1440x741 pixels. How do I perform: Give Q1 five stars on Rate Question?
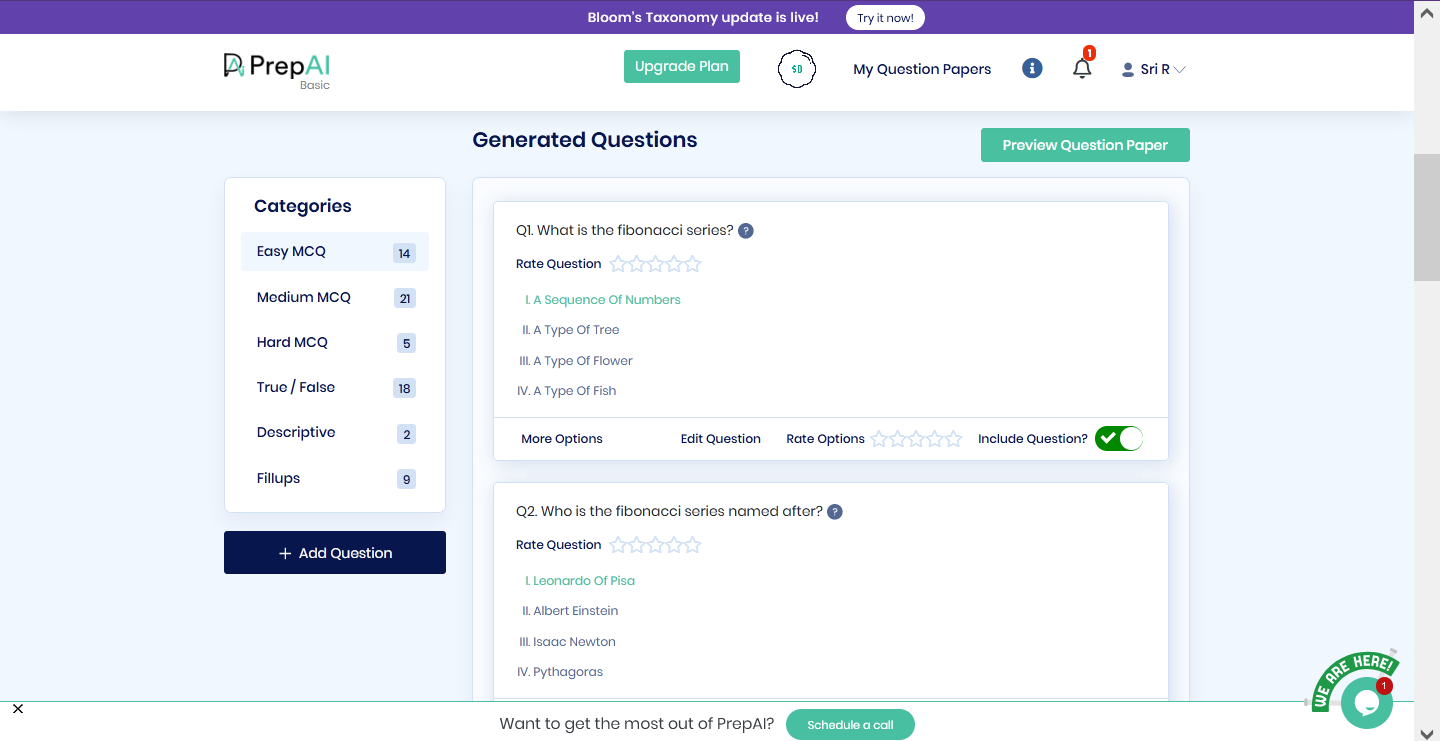(x=691, y=264)
